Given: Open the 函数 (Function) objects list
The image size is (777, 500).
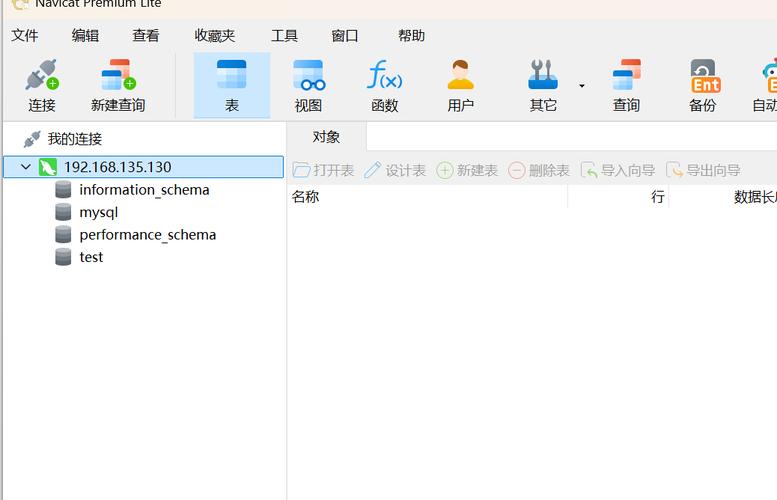Looking at the screenshot, I should [x=385, y=86].
